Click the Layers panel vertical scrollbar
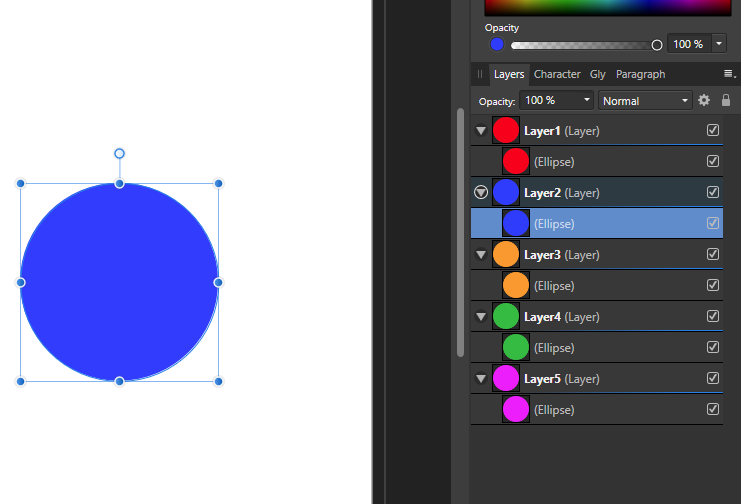Screen dimensions: 741x504 [x=460, y=232]
